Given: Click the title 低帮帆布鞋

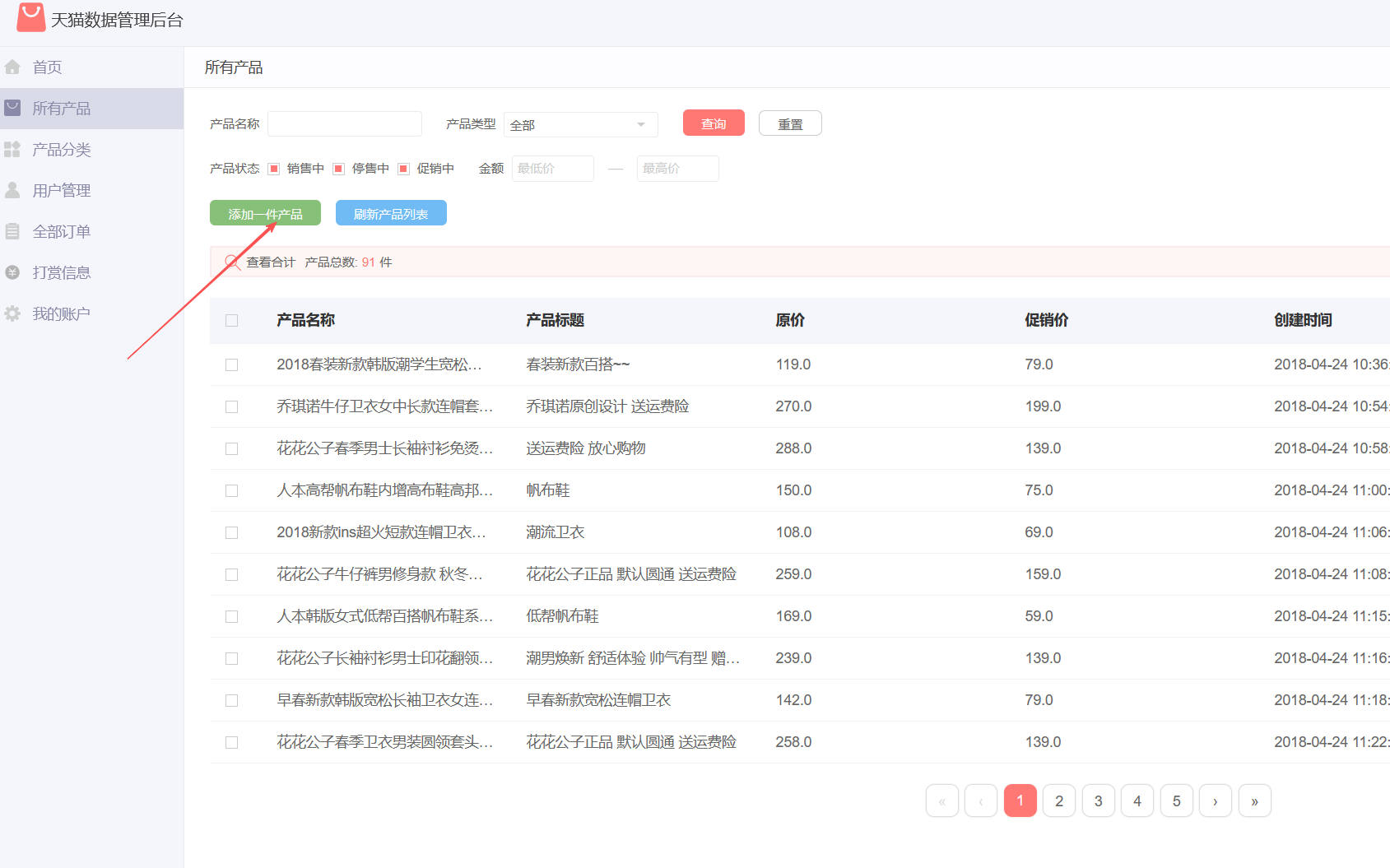Looking at the screenshot, I should (563, 616).
